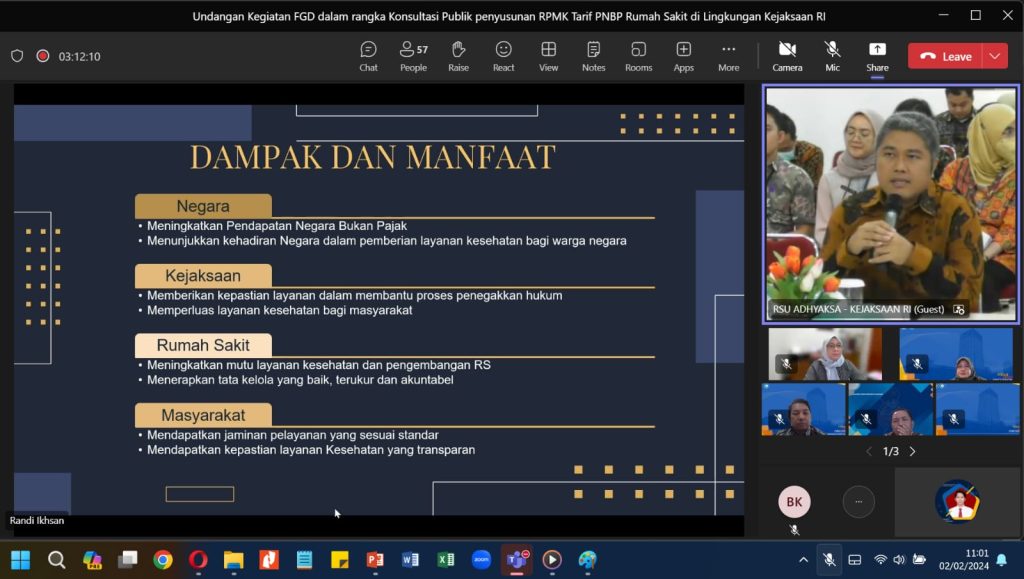Open the React emoji options

coord(503,56)
